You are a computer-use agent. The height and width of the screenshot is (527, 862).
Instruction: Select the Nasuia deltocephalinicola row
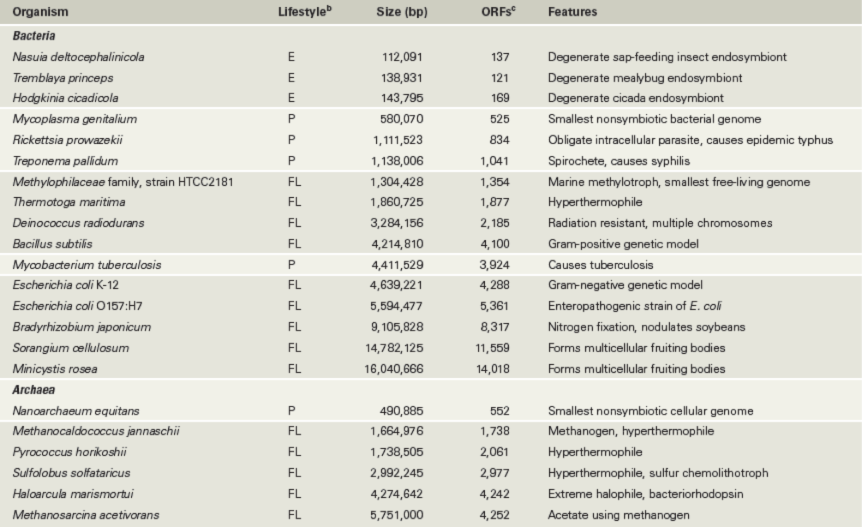point(431,57)
